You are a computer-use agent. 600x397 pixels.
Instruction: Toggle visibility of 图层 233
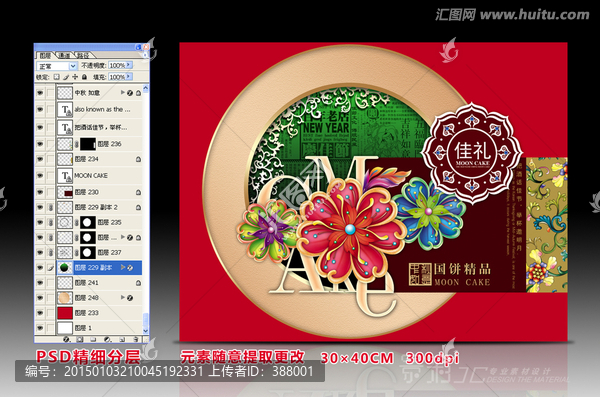39,313
